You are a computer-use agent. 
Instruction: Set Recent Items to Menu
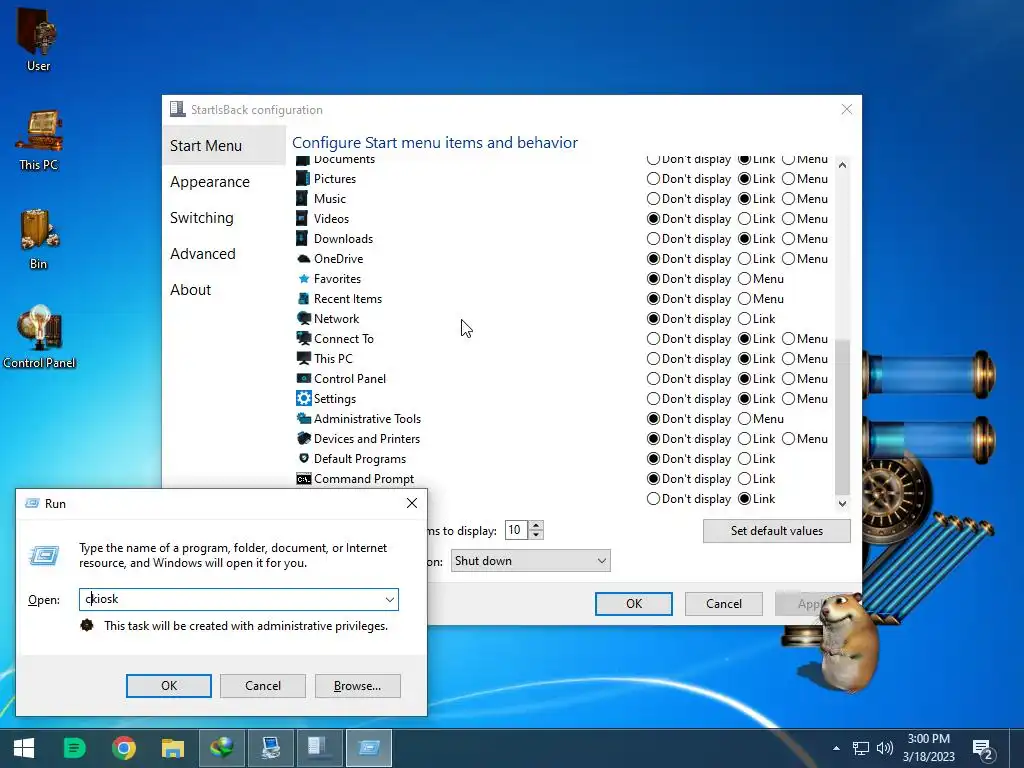click(x=744, y=298)
